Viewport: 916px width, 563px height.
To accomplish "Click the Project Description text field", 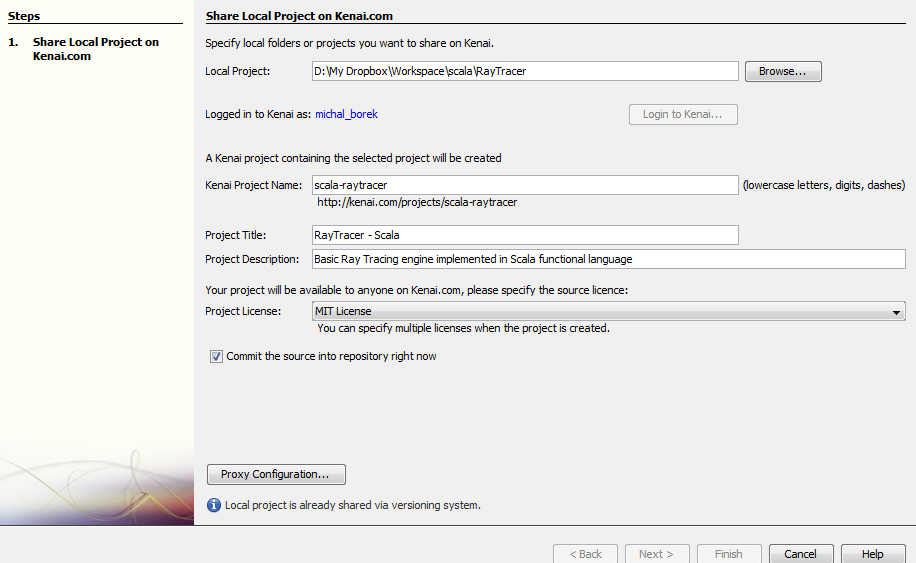I will pos(608,259).
